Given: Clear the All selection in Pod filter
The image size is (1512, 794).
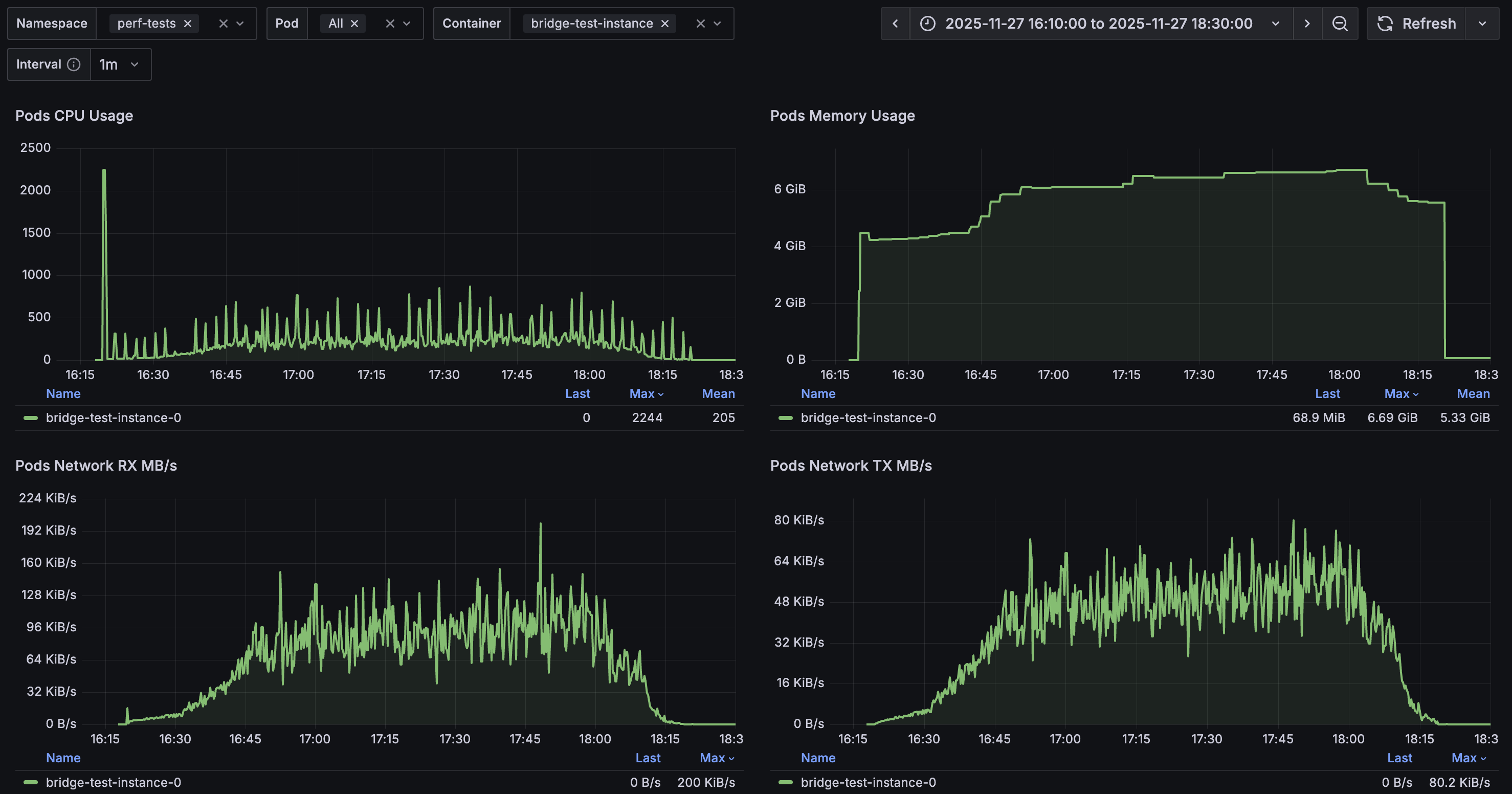Looking at the screenshot, I should [x=354, y=24].
